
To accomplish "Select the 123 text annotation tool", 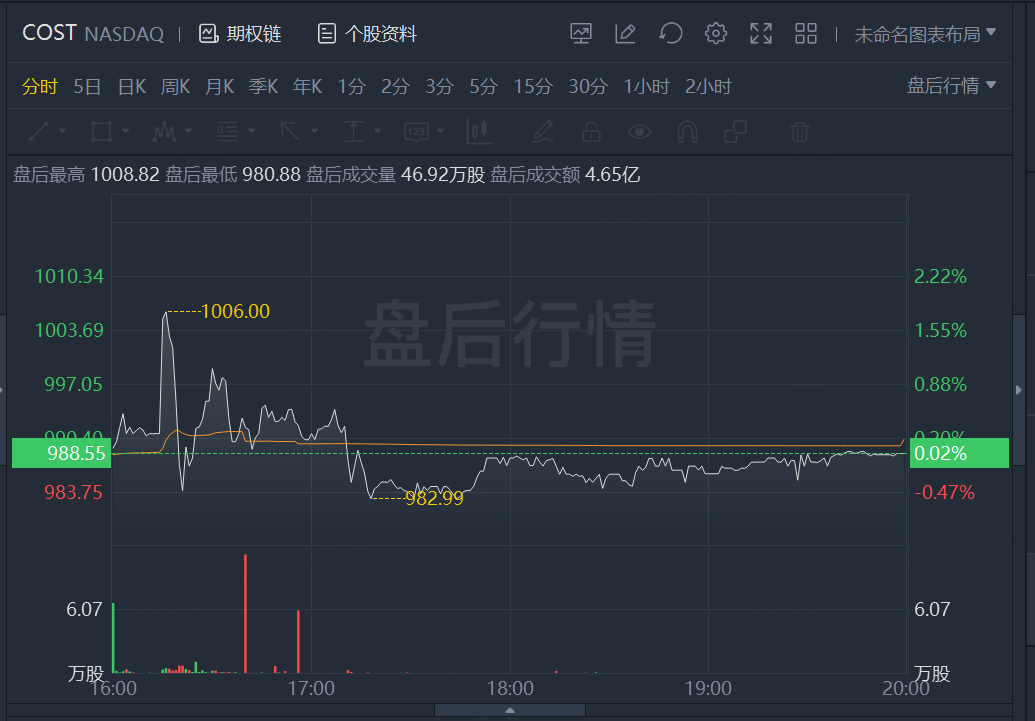I will tap(417, 131).
